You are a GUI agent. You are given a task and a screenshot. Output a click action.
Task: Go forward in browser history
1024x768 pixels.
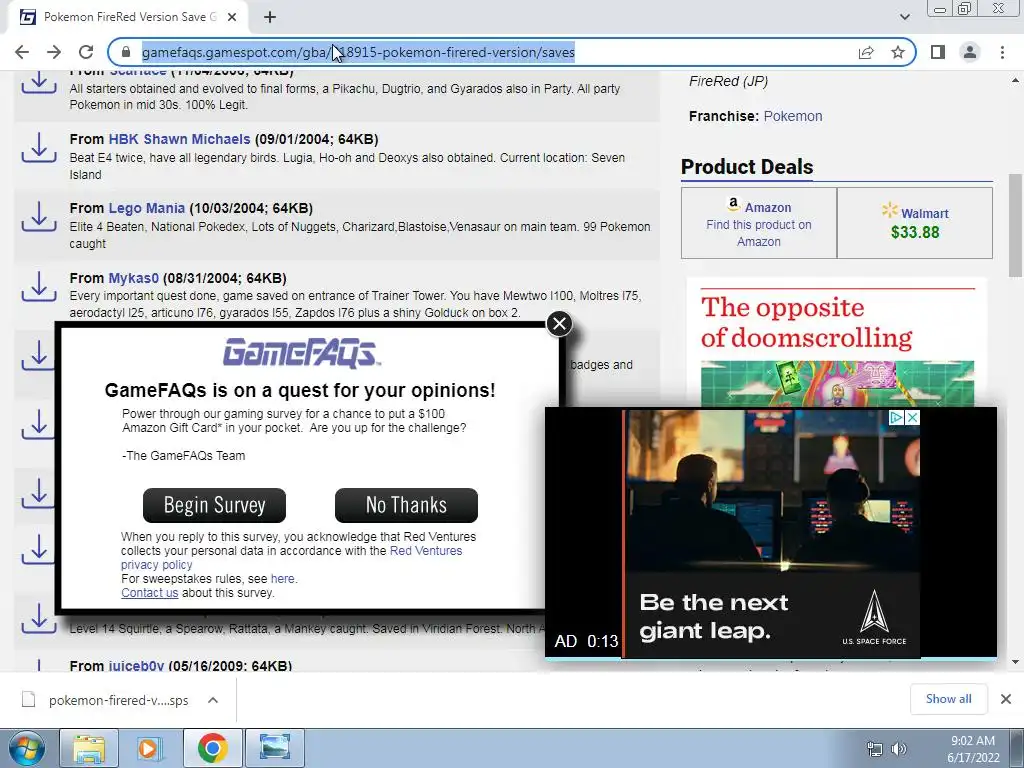pos(54,52)
